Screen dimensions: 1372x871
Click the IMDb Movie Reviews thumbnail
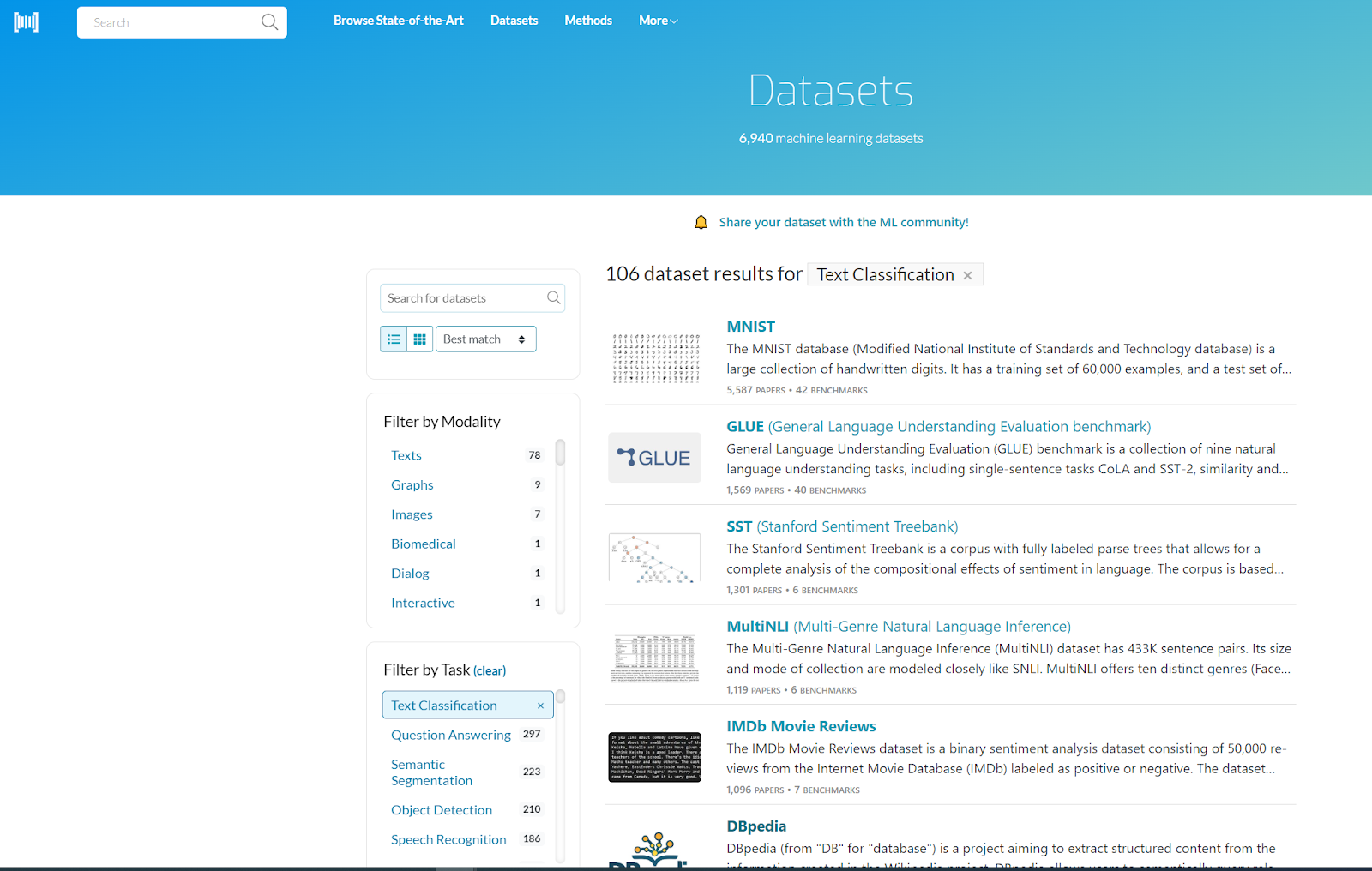tap(655, 757)
